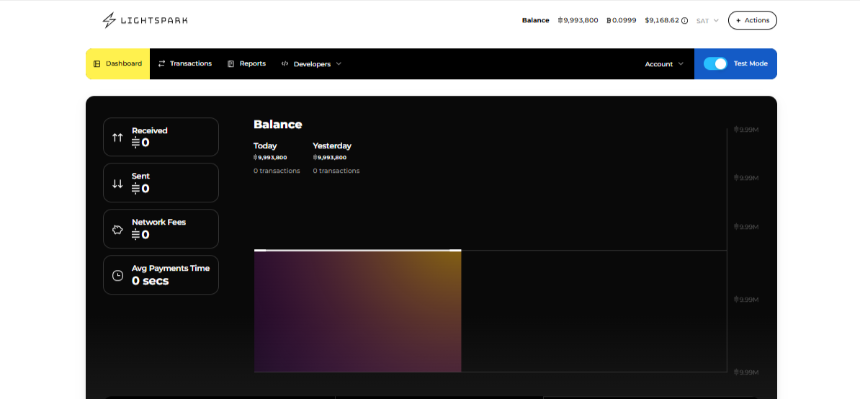Viewport: 860px width, 399px height.
Task: Click the Lightspark bolt logo
Action: coord(109,20)
